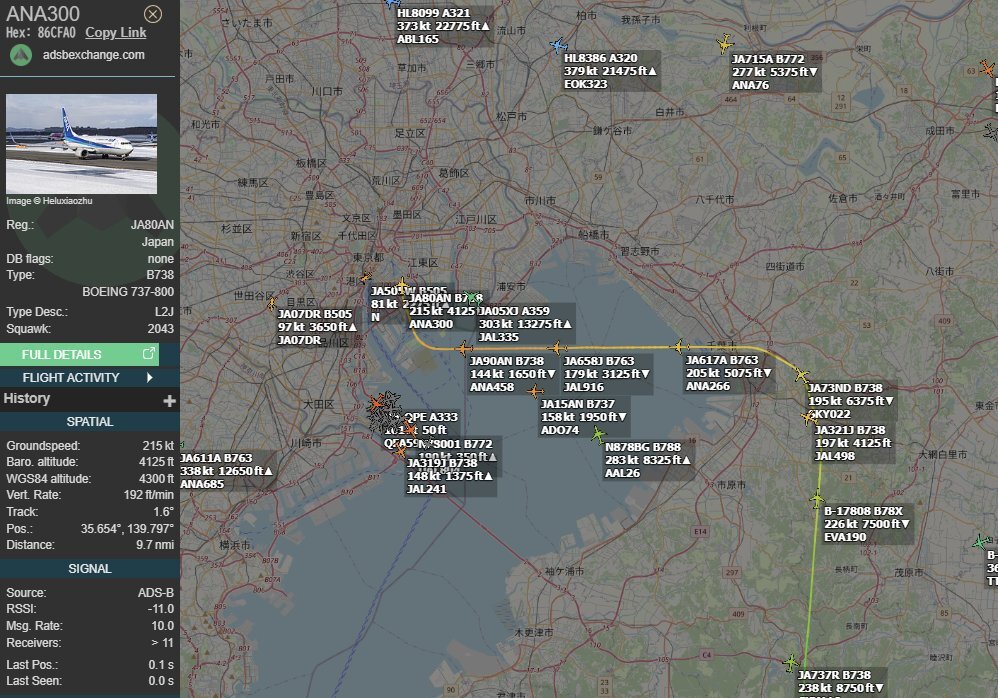The width and height of the screenshot is (998, 698).
Task: Click the SIGNAL section header
Action: (90, 569)
